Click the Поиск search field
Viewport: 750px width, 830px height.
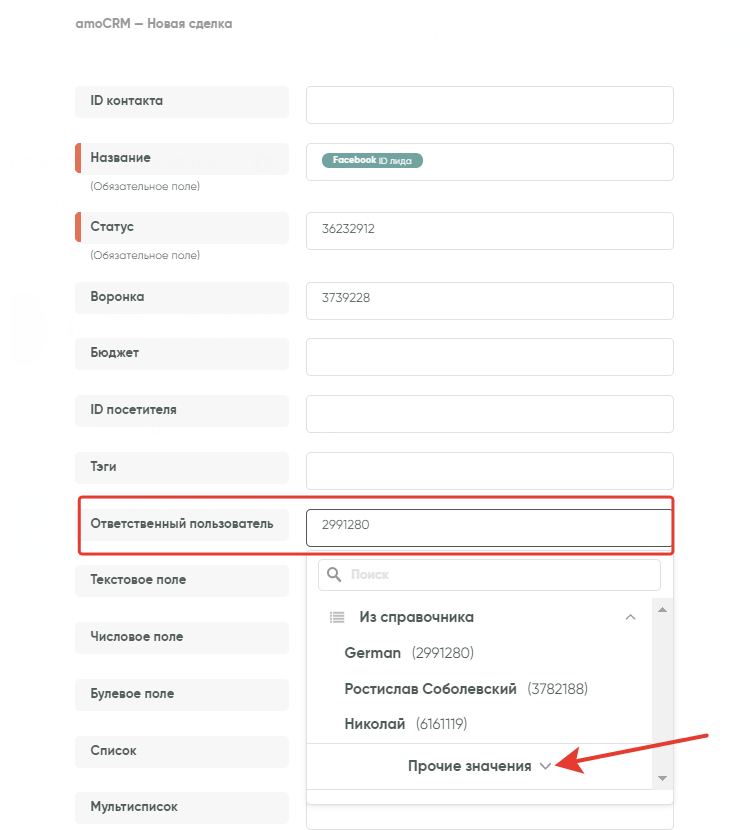point(500,575)
